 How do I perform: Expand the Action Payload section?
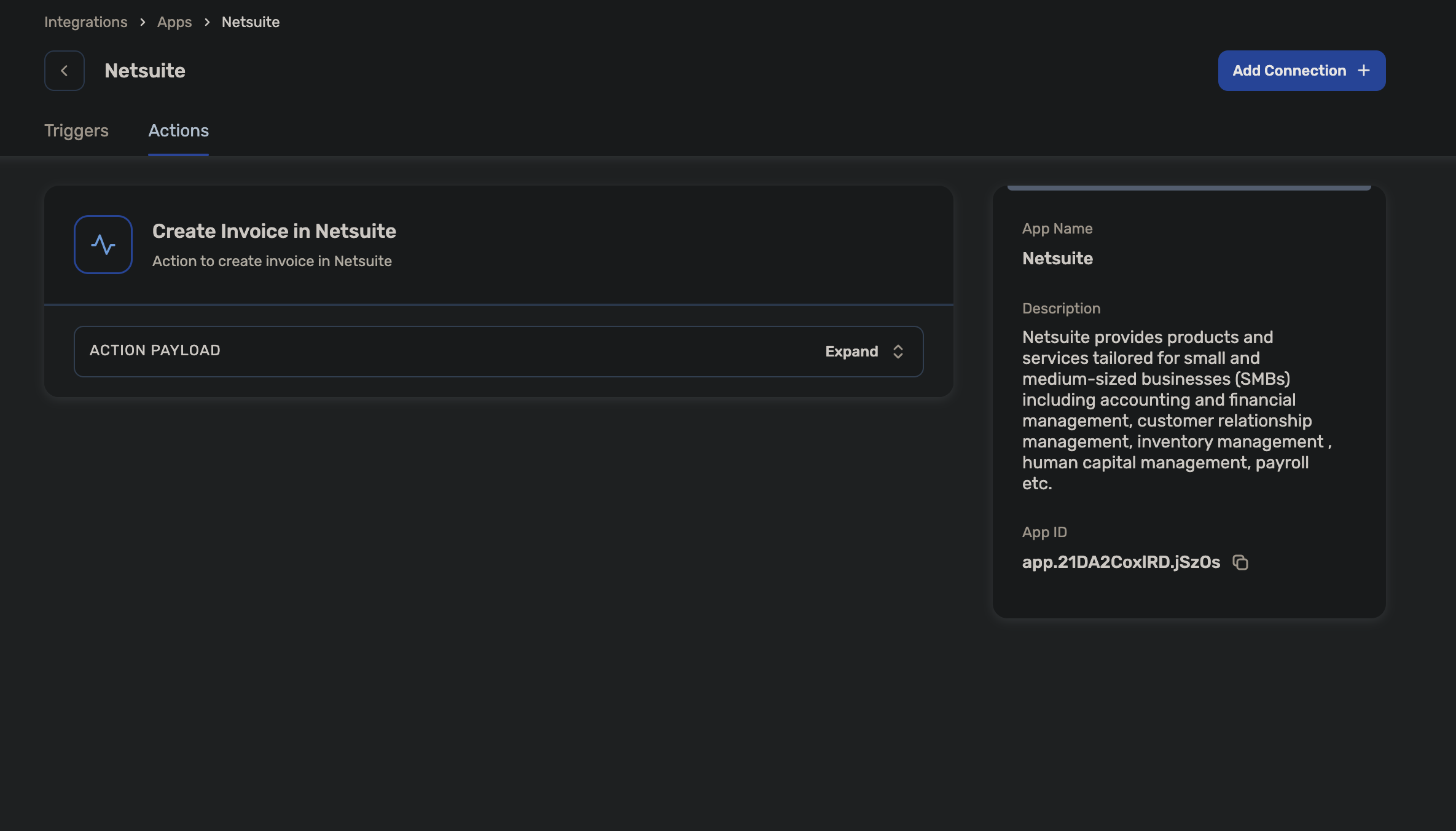851,352
